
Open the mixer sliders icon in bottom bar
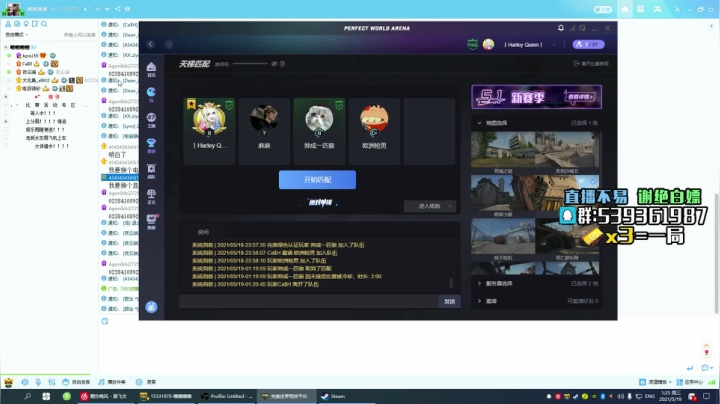52,382
